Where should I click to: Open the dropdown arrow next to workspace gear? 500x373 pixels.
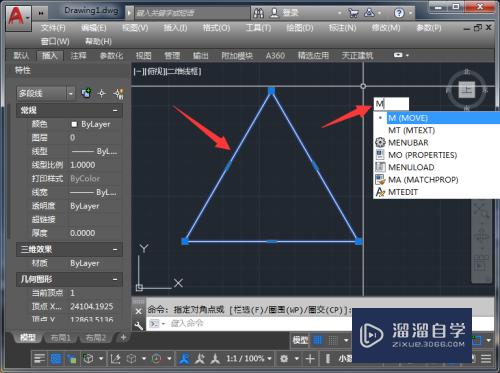[x=296, y=359]
